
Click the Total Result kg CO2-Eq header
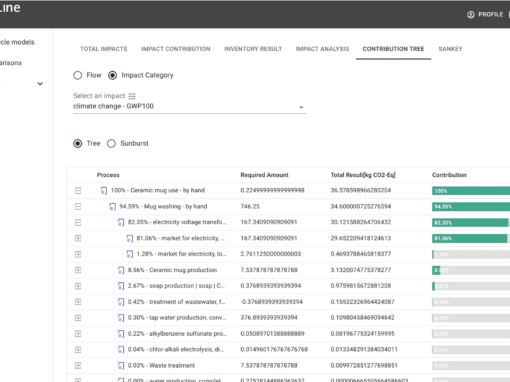(x=363, y=175)
